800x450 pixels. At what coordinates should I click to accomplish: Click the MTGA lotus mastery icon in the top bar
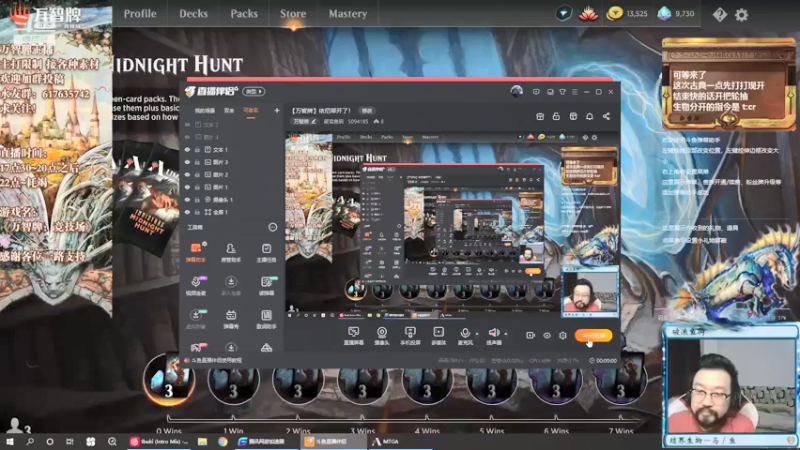[588, 14]
